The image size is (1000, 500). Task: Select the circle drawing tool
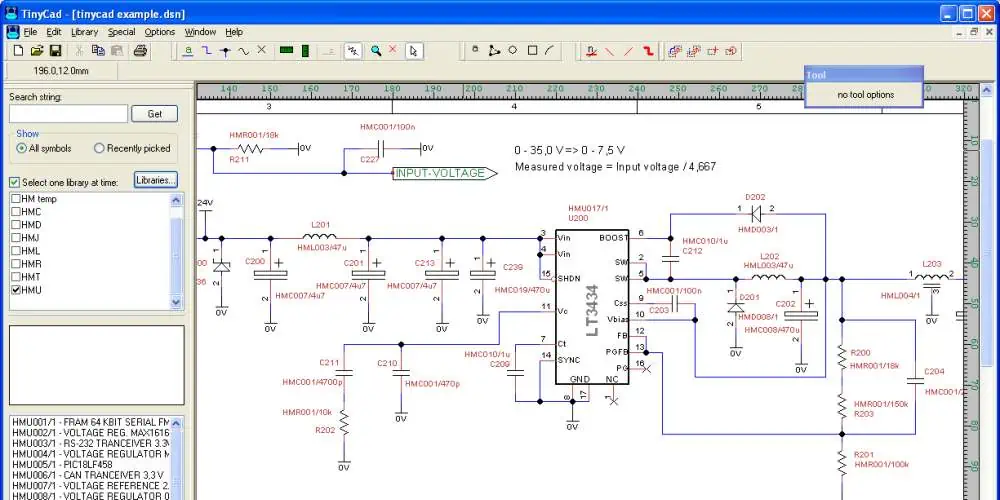coord(512,50)
